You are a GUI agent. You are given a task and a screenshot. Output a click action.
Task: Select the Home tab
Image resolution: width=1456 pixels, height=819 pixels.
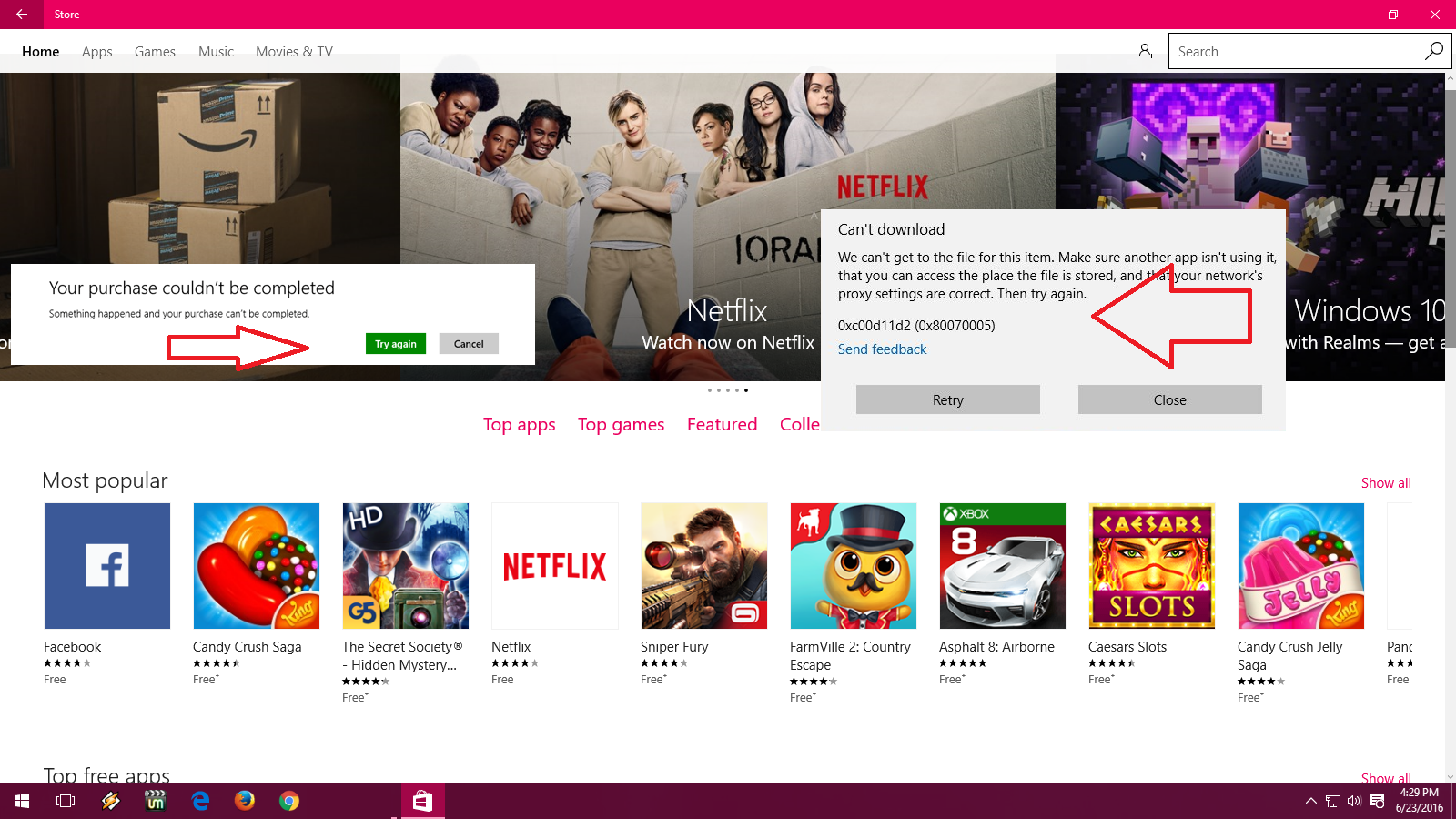[x=41, y=52]
